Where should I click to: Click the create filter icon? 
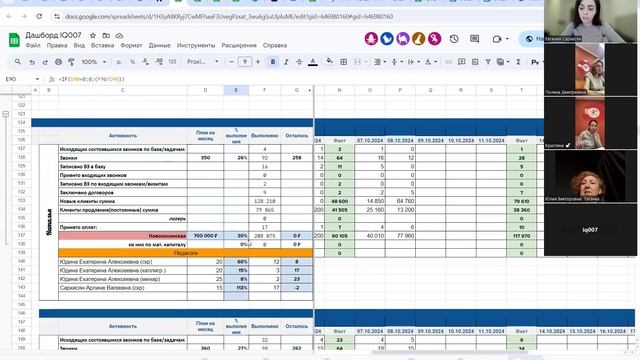click(488, 62)
